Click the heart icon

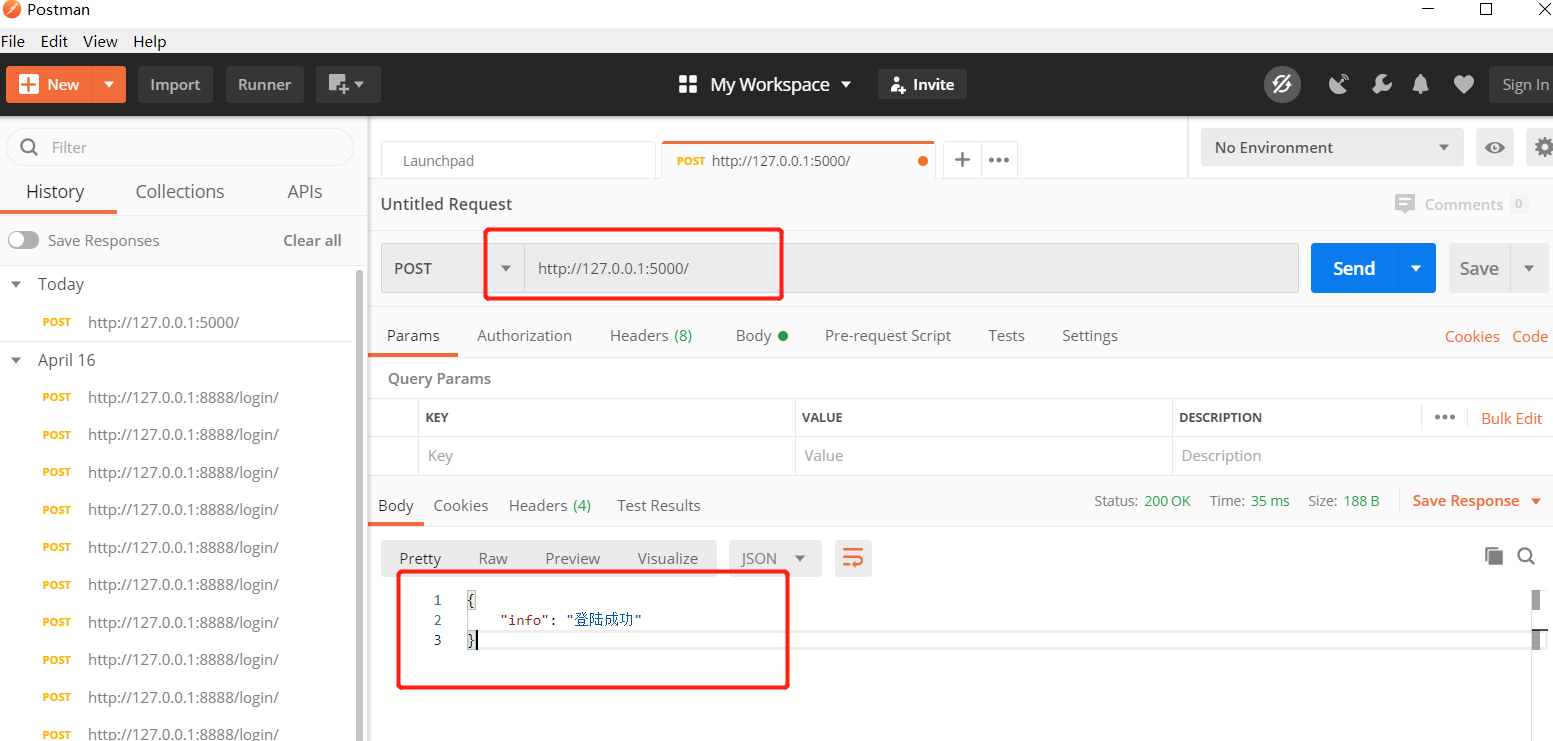pos(1464,85)
